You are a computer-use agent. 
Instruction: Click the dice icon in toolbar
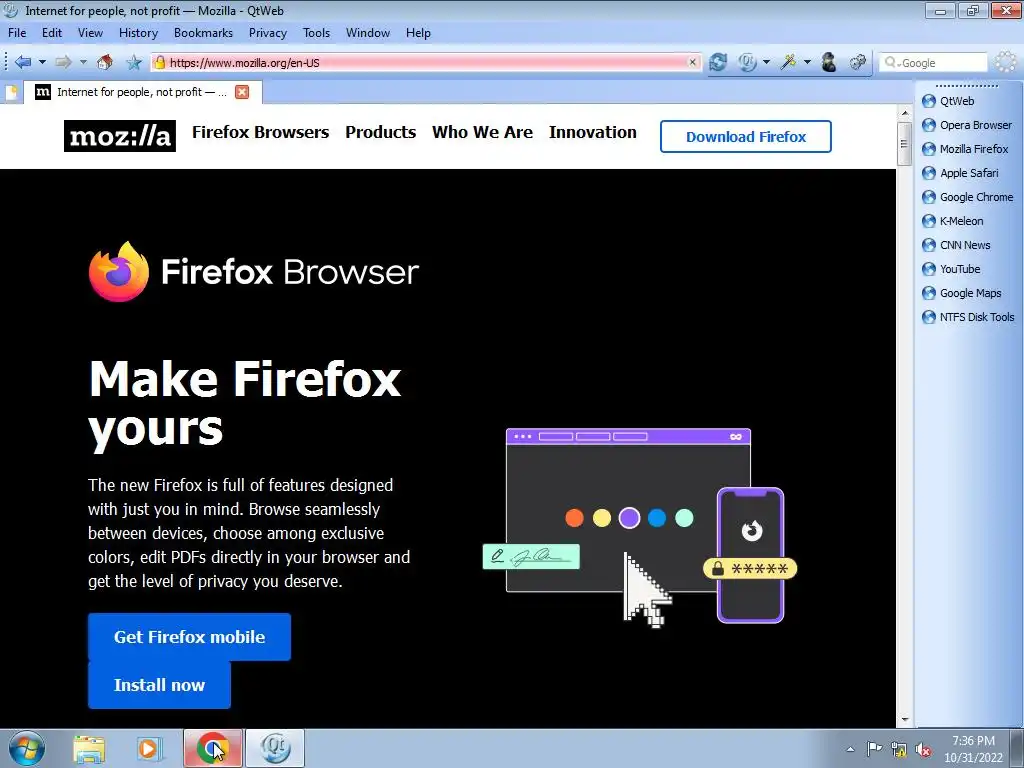pyautogui.click(x=857, y=63)
